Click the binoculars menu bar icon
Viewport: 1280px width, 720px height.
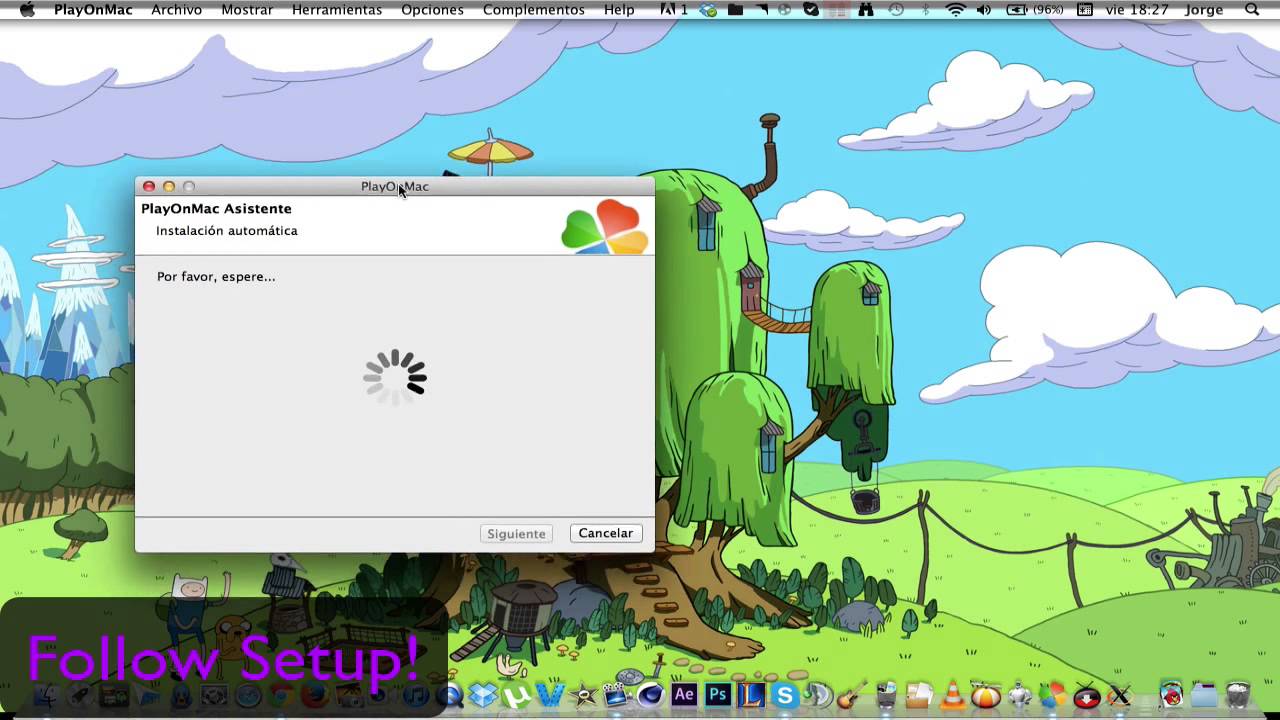866,9
